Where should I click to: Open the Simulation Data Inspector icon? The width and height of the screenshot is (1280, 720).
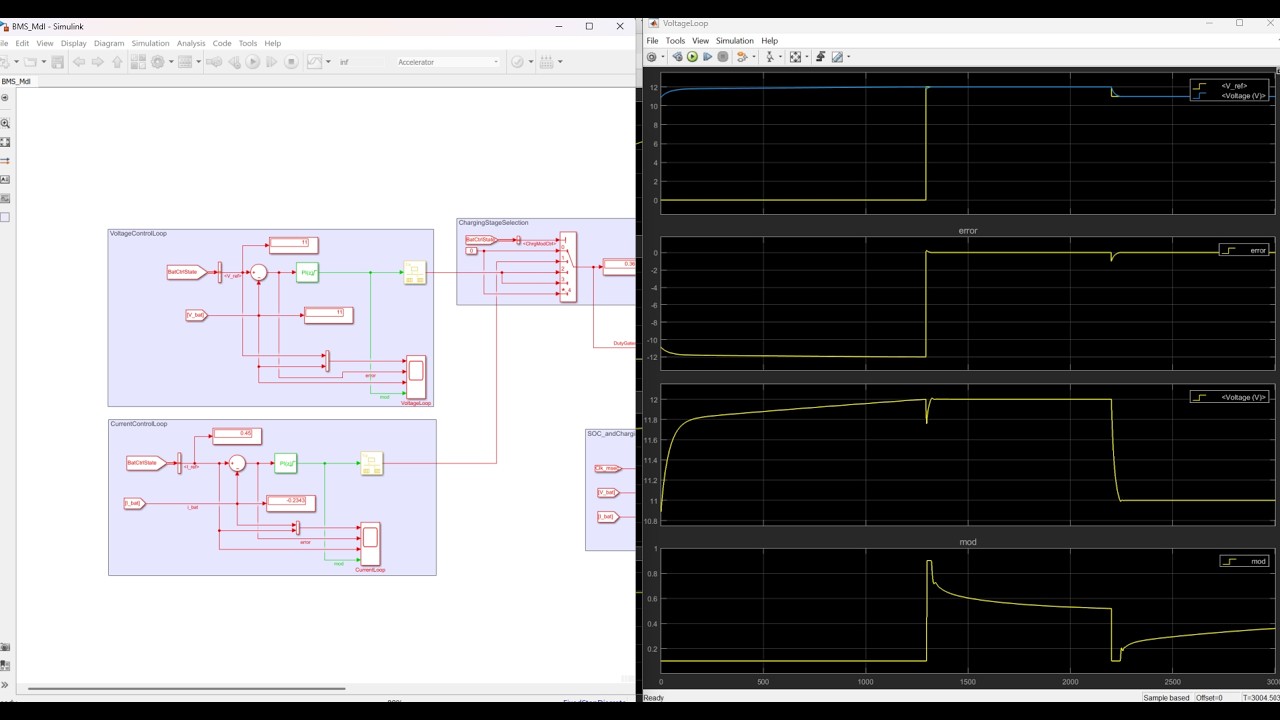click(314, 62)
